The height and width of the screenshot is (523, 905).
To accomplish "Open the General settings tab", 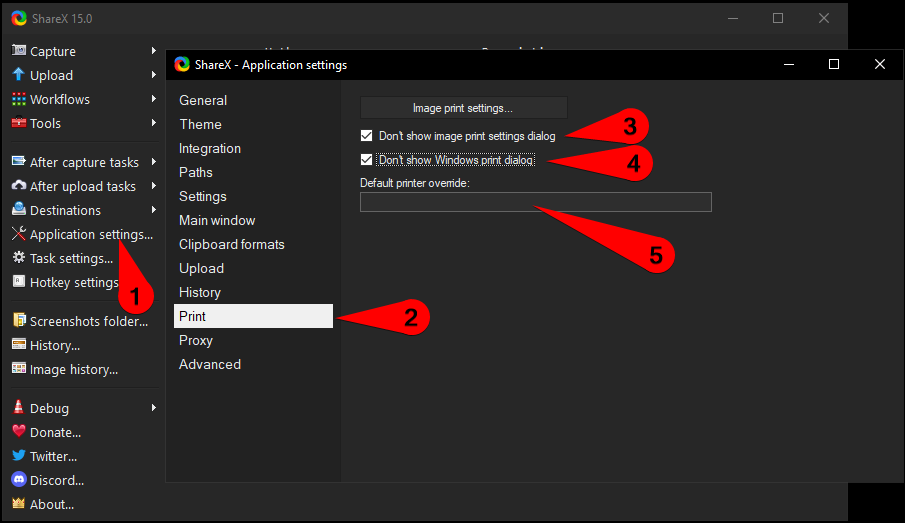I will pos(253,100).
